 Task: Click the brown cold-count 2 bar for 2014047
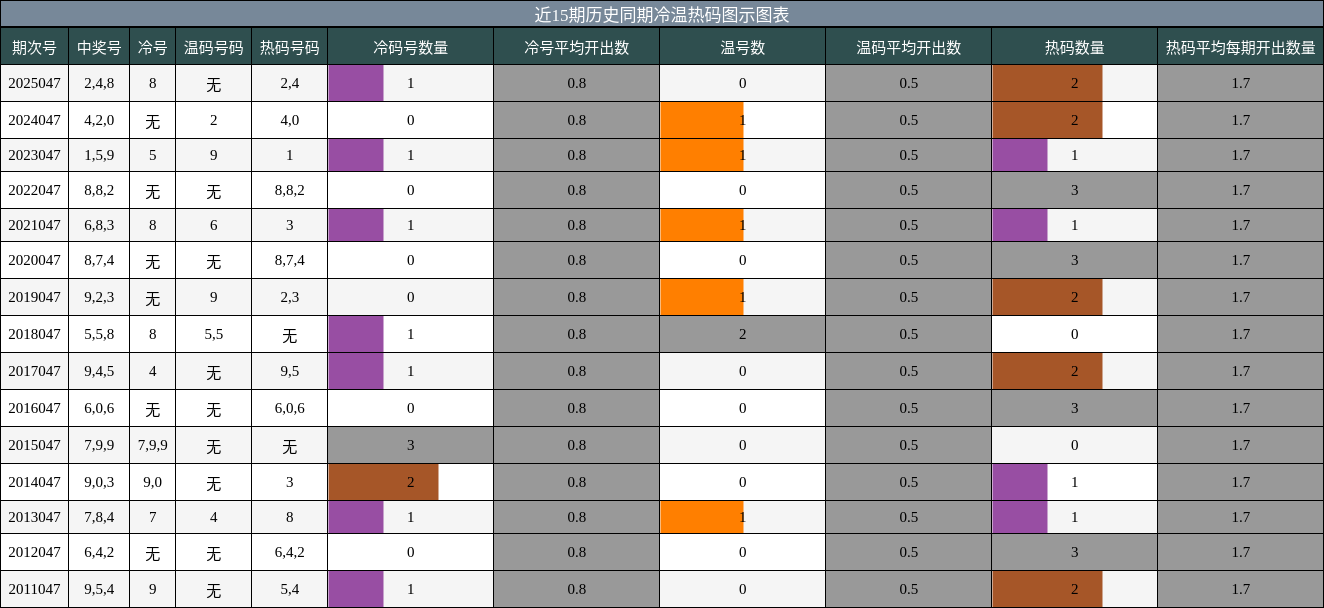click(383, 481)
